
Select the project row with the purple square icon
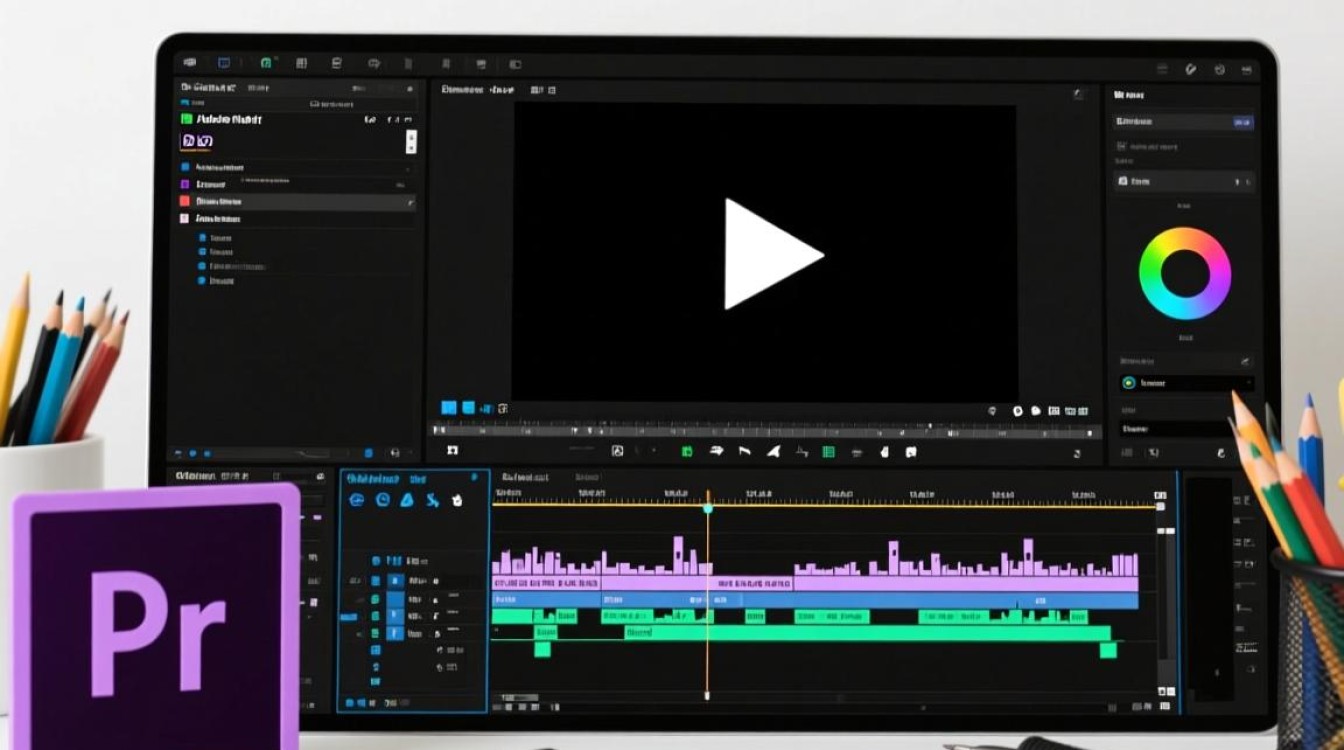pos(296,184)
